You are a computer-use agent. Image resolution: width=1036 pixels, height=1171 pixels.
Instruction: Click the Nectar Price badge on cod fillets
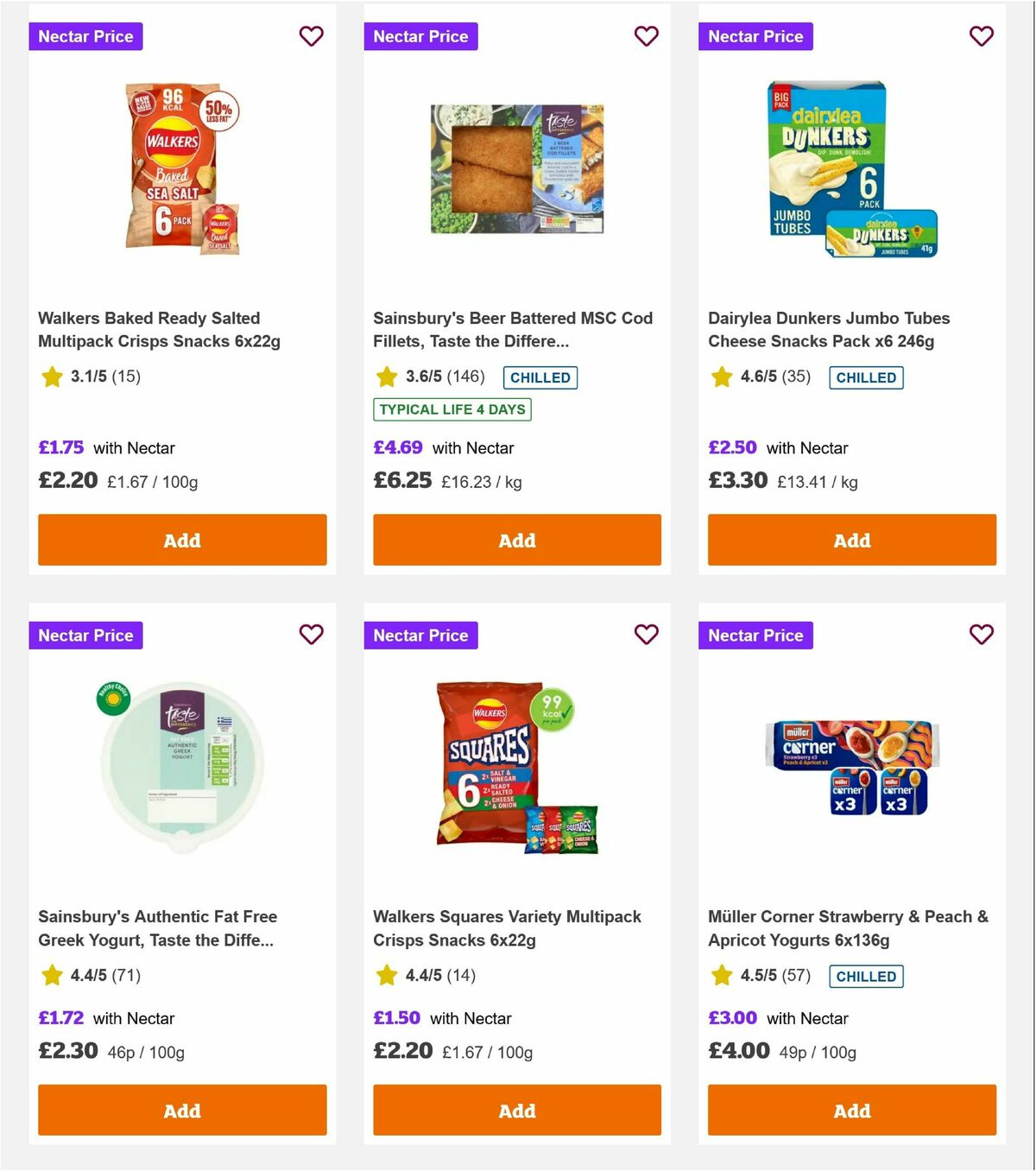coord(420,36)
